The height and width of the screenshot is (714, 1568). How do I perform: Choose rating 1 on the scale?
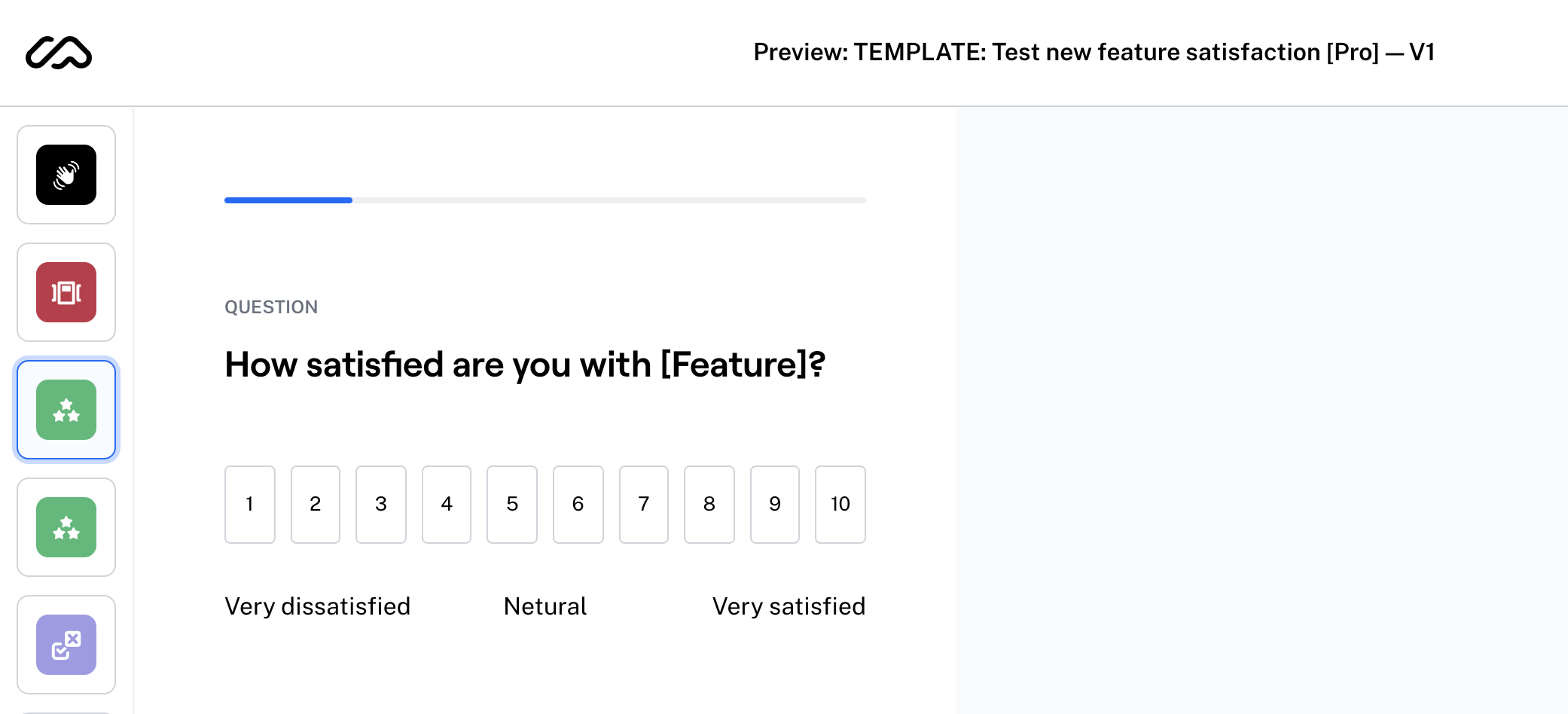(250, 504)
